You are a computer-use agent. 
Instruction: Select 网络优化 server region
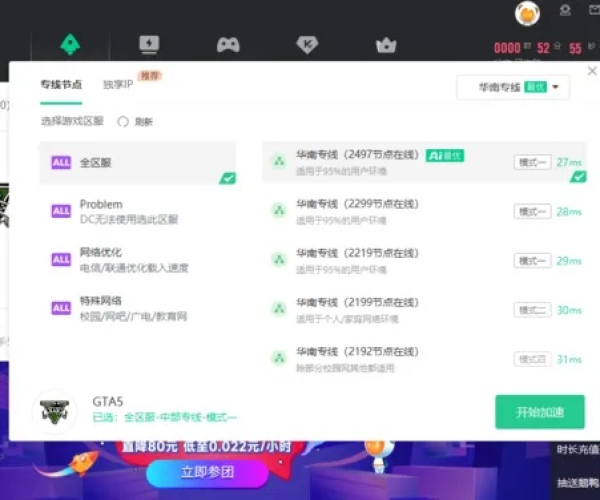(137, 260)
